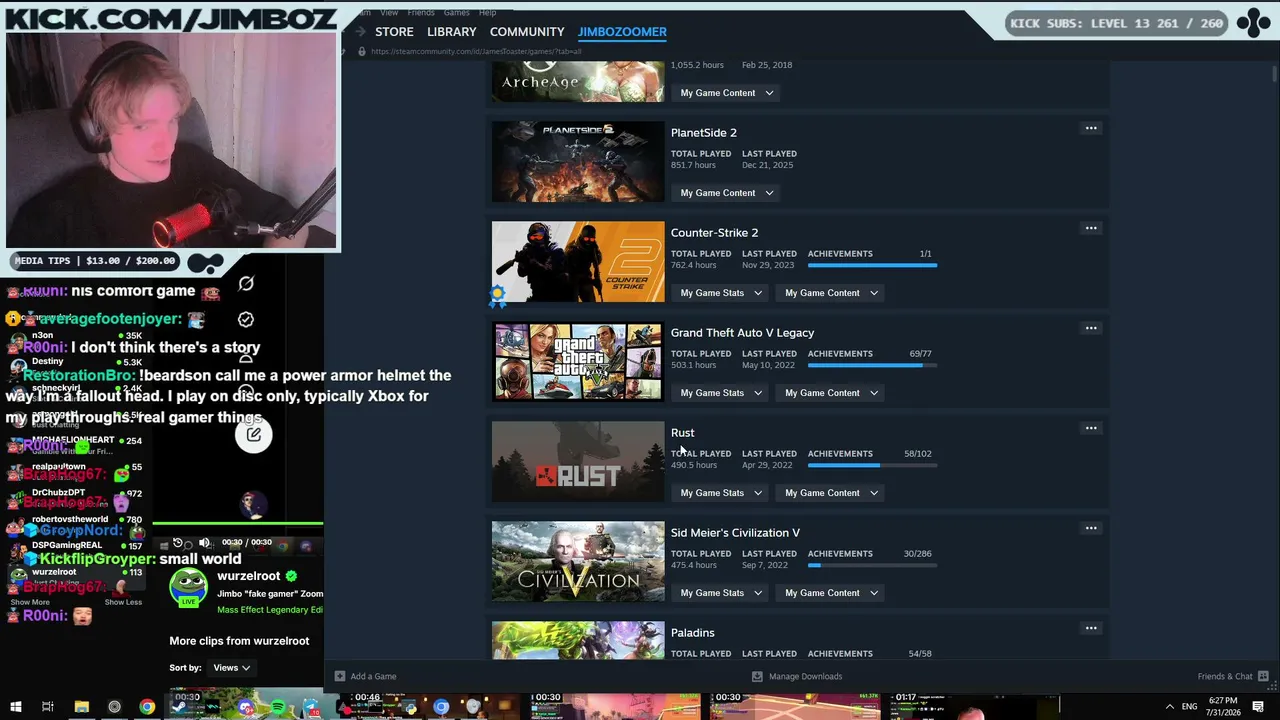Click Grand Theft Auto V achievements progress bar

[872, 366]
